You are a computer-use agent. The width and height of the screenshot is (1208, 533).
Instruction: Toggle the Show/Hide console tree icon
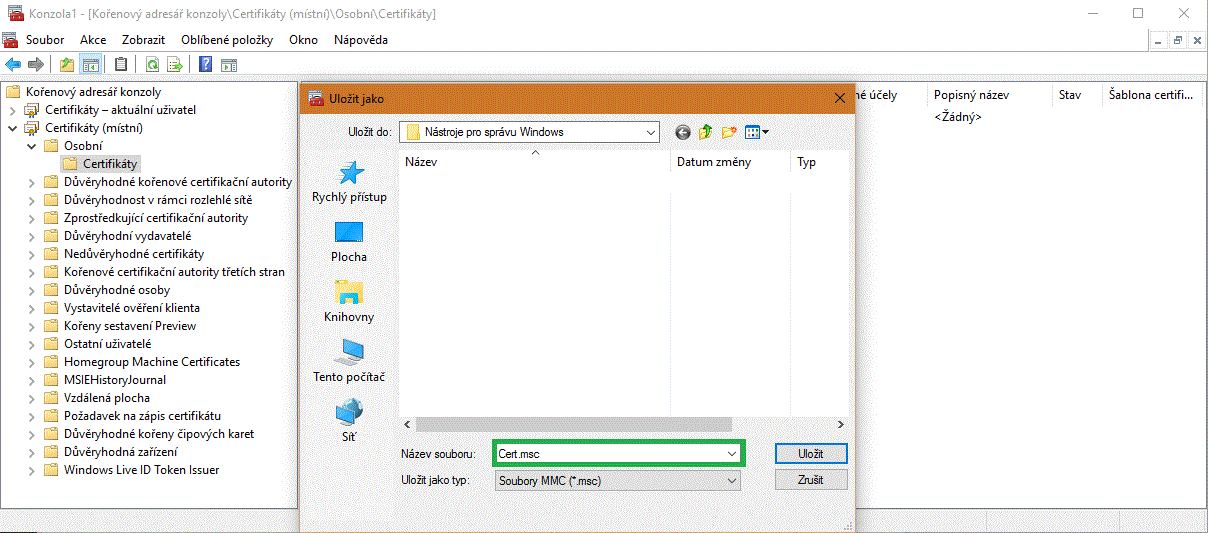pos(91,65)
